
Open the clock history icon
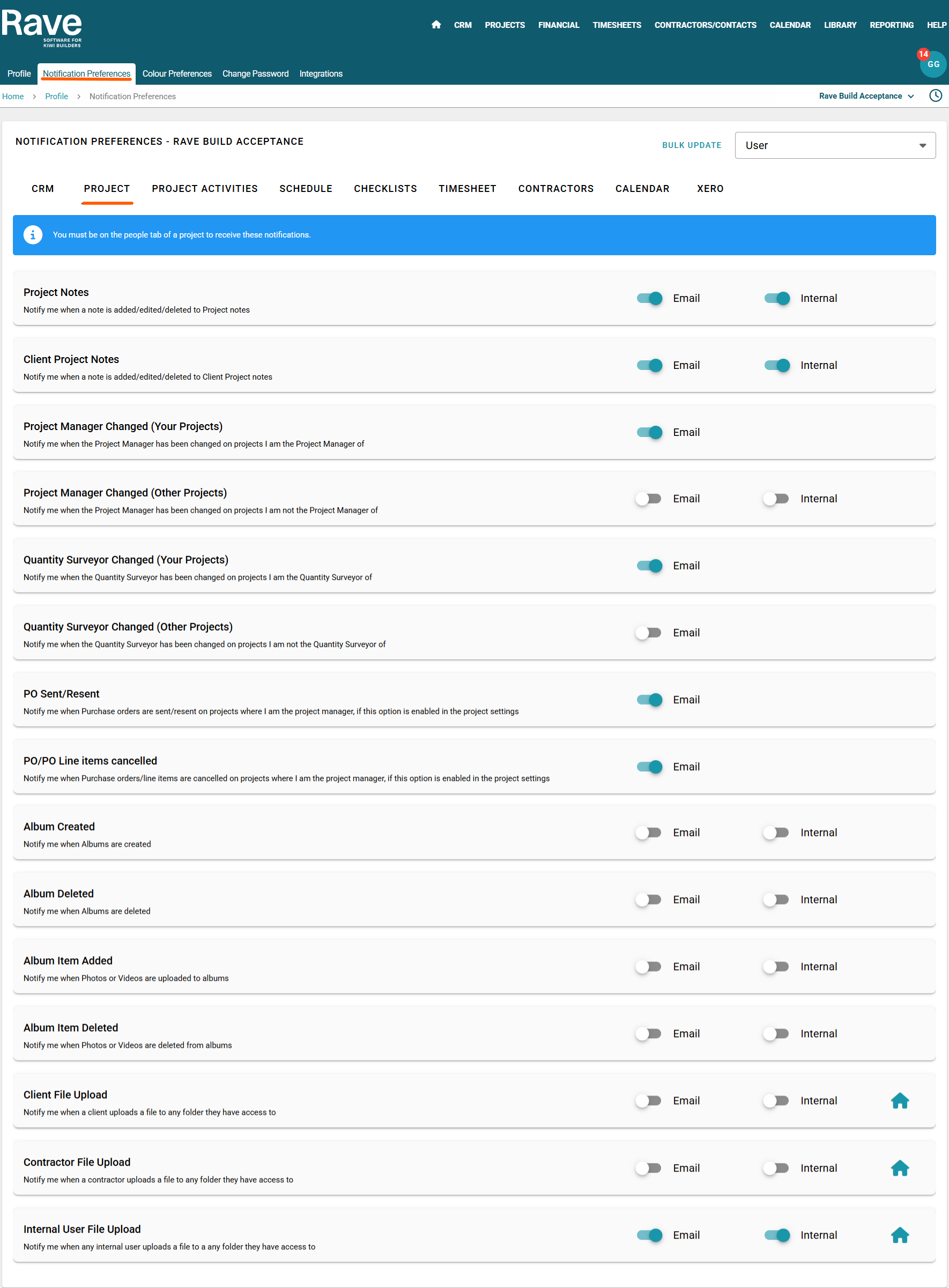click(935, 95)
